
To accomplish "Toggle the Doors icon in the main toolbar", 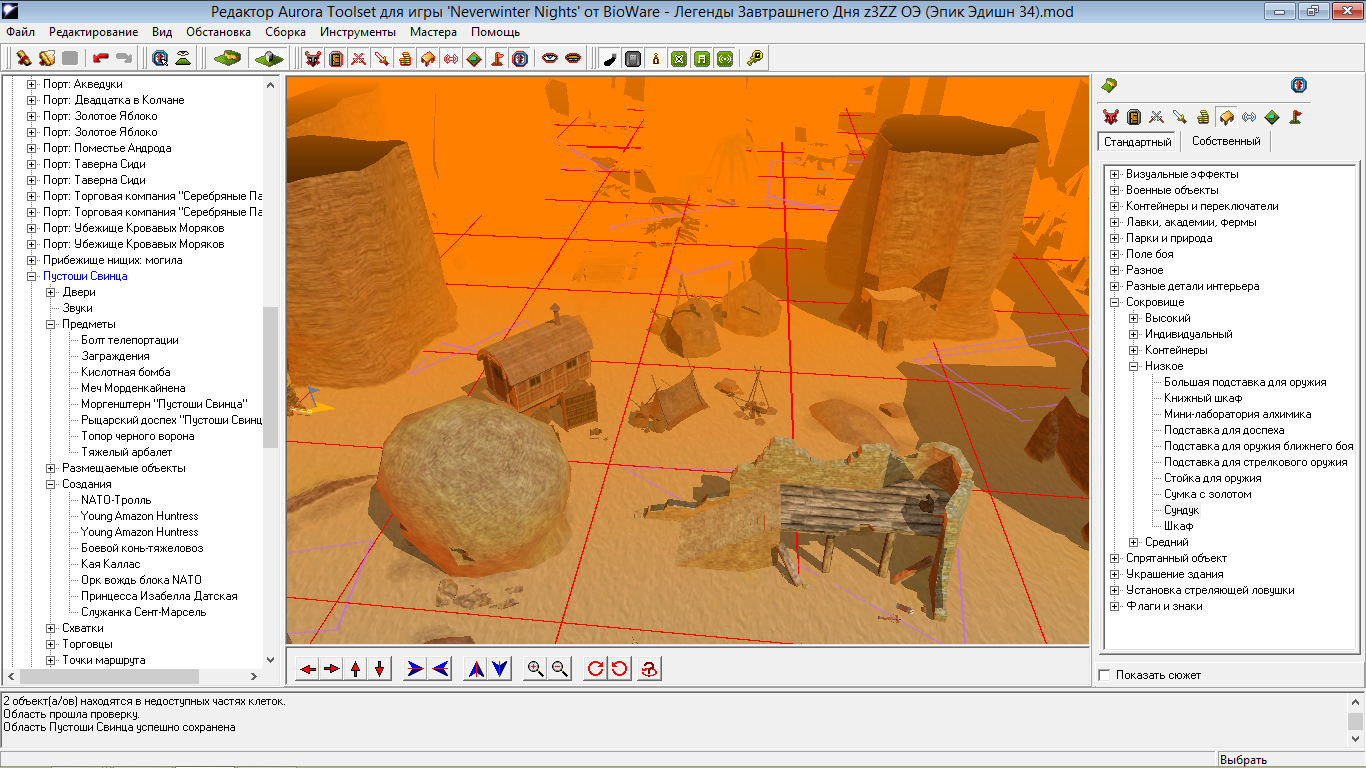I will click(x=336, y=59).
